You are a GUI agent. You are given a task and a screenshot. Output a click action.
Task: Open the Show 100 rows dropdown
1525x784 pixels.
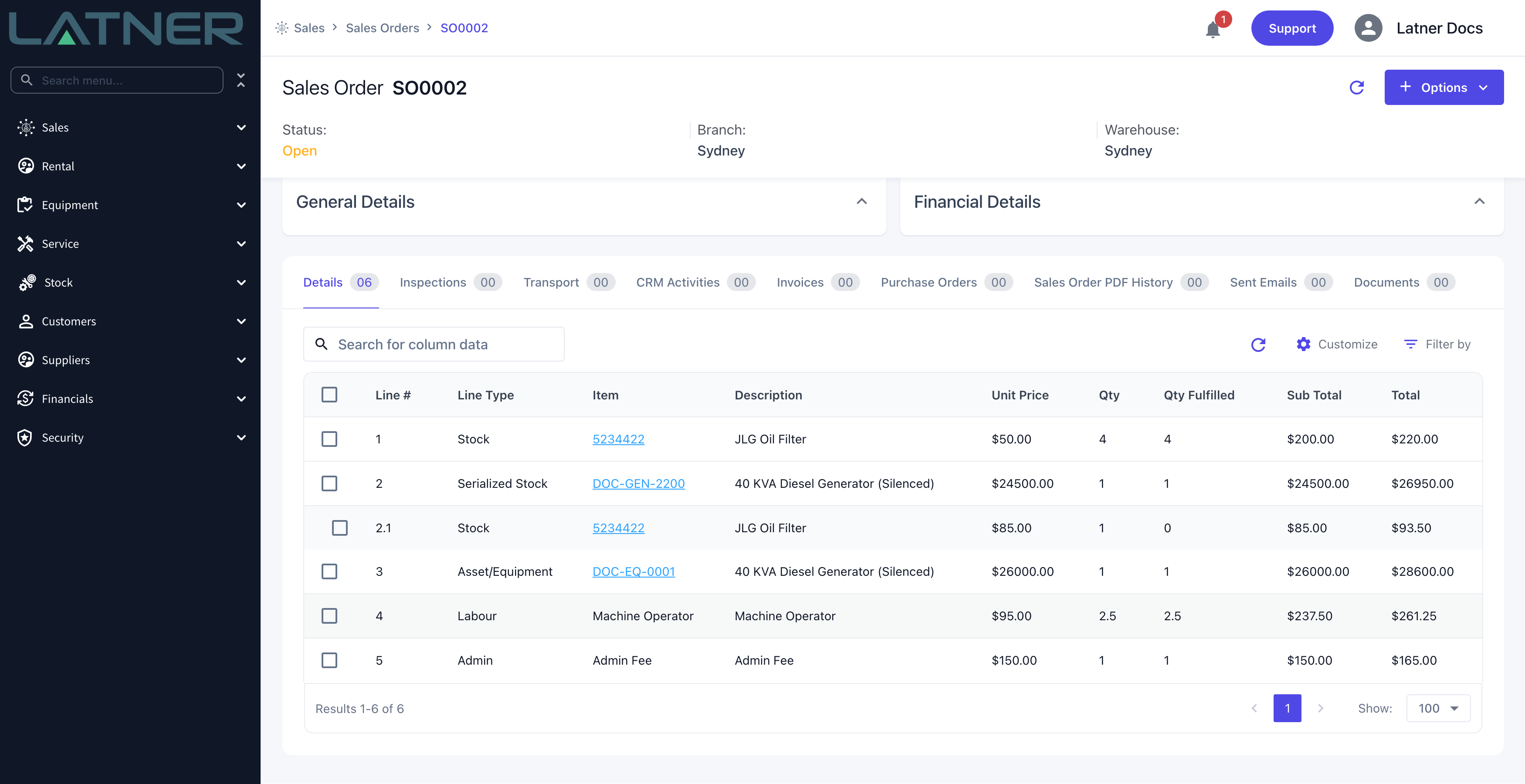1438,708
